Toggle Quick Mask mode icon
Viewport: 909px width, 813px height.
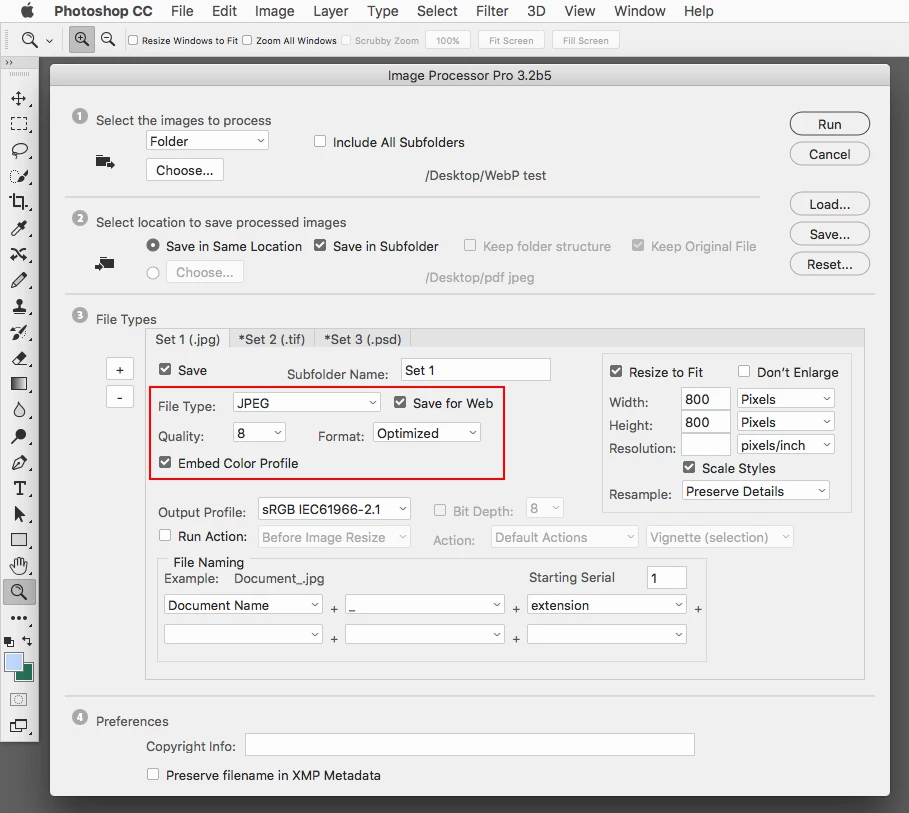coord(18,700)
